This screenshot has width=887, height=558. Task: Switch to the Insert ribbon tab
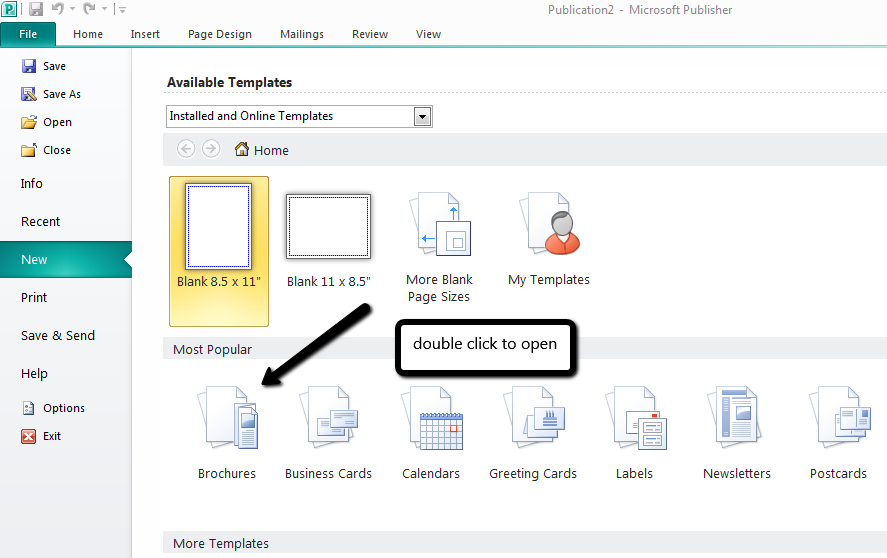[x=145, y=34]
